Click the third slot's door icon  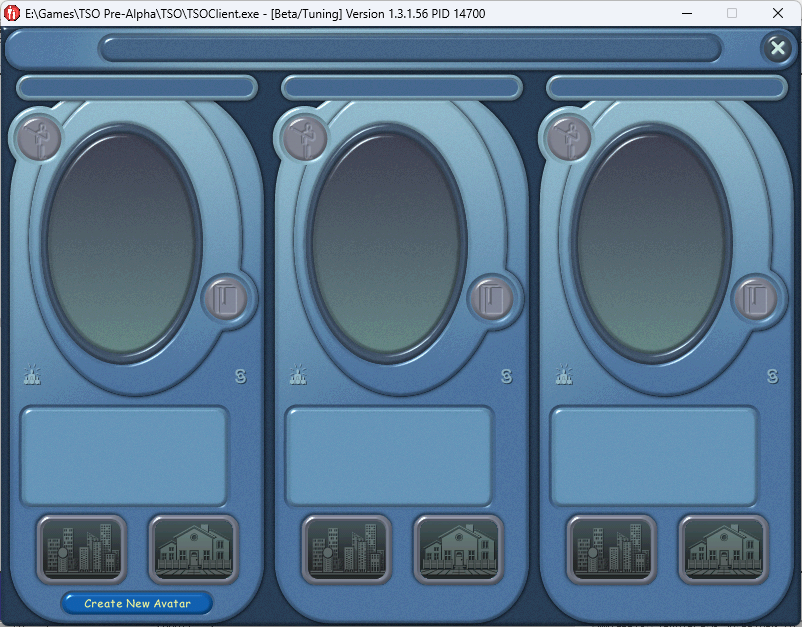coord(755,299)
